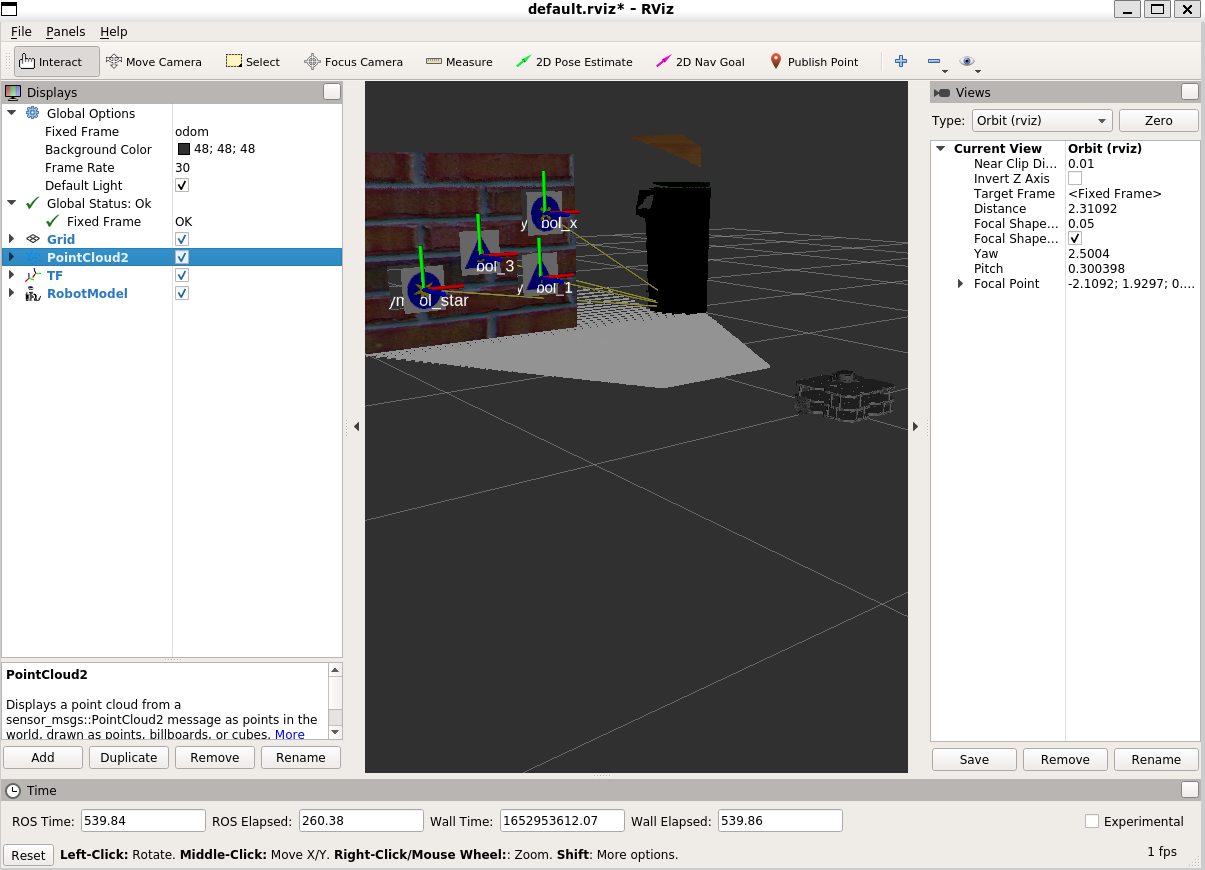Select the 2D Nav Goal tool

[x=700, y=61]
